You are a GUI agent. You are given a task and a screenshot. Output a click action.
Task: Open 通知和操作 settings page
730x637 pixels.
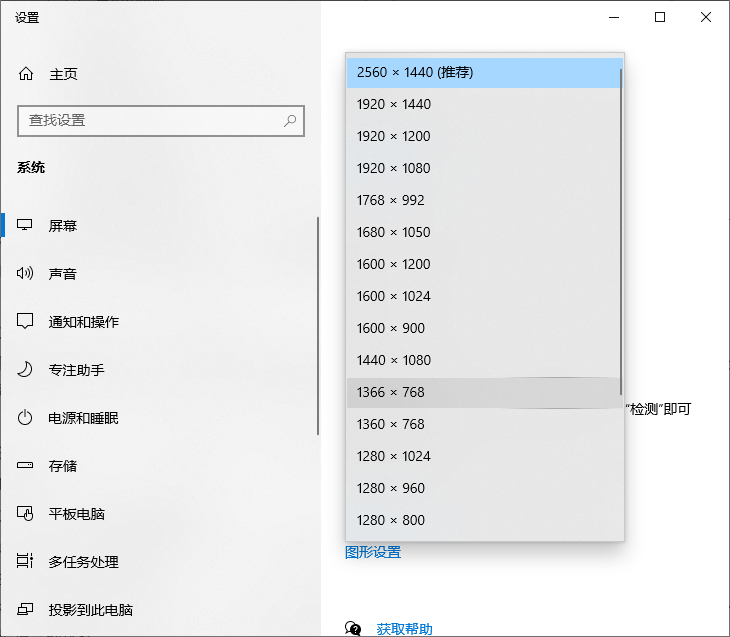(x=160, y=322)
